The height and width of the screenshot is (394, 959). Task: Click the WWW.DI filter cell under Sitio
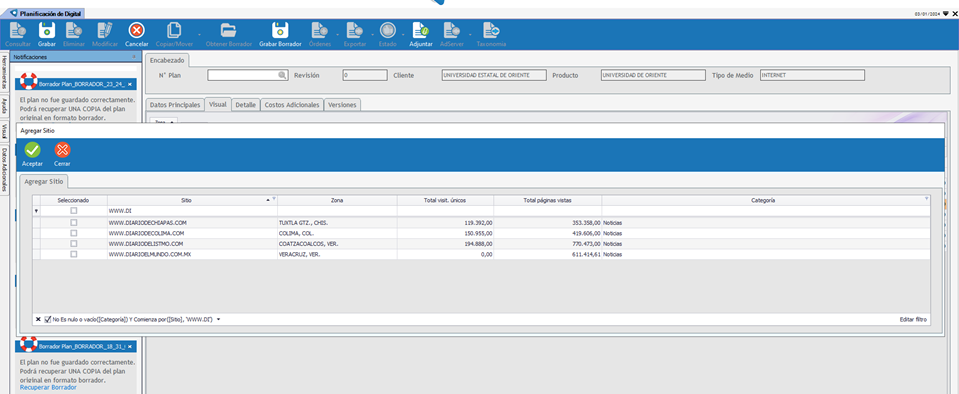click(192, 210)
